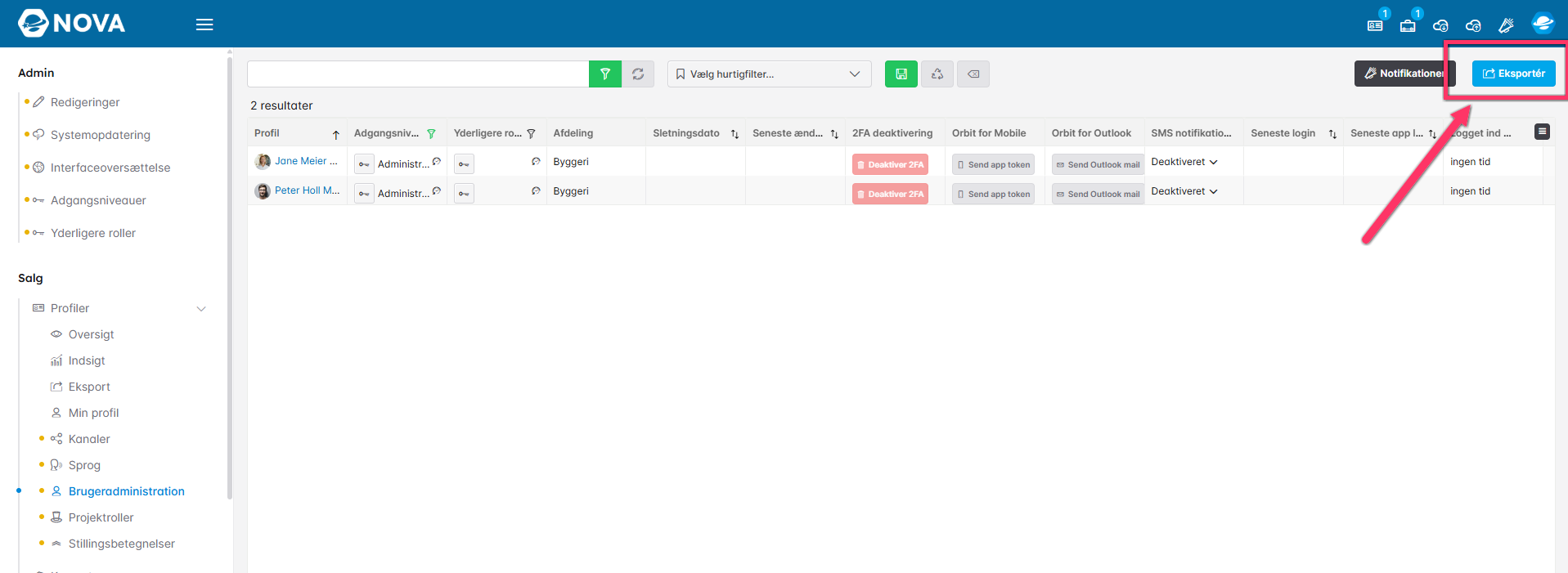The image size is (1568, 573).
Task: Click the NOVA logo
Action: [x=71, y=23]
